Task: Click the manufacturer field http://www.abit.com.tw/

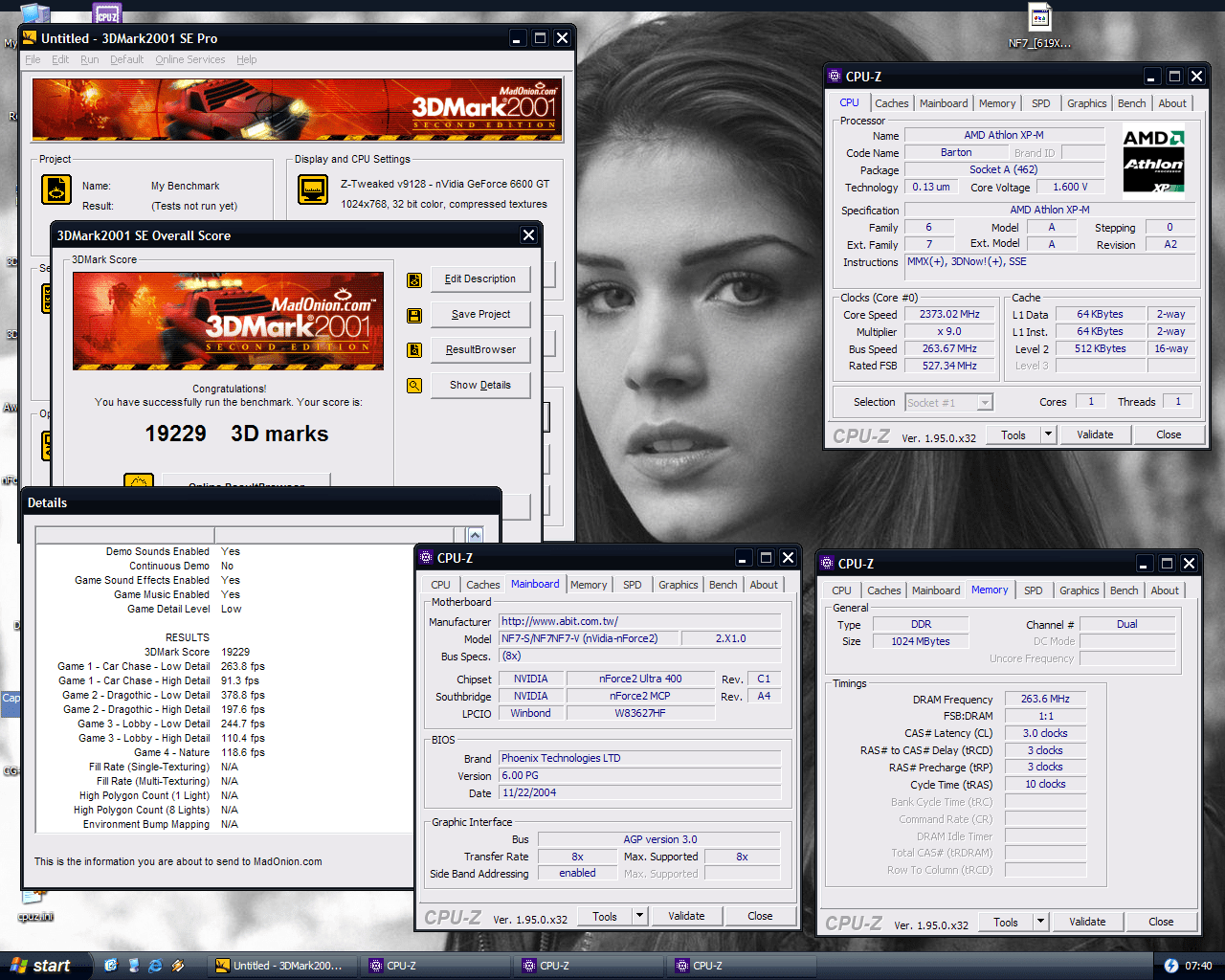Action: (x=640, y=621)
